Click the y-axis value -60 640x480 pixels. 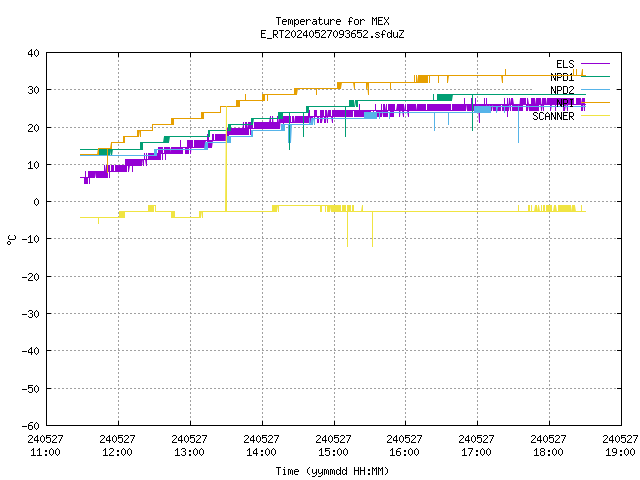coord(31,426)
